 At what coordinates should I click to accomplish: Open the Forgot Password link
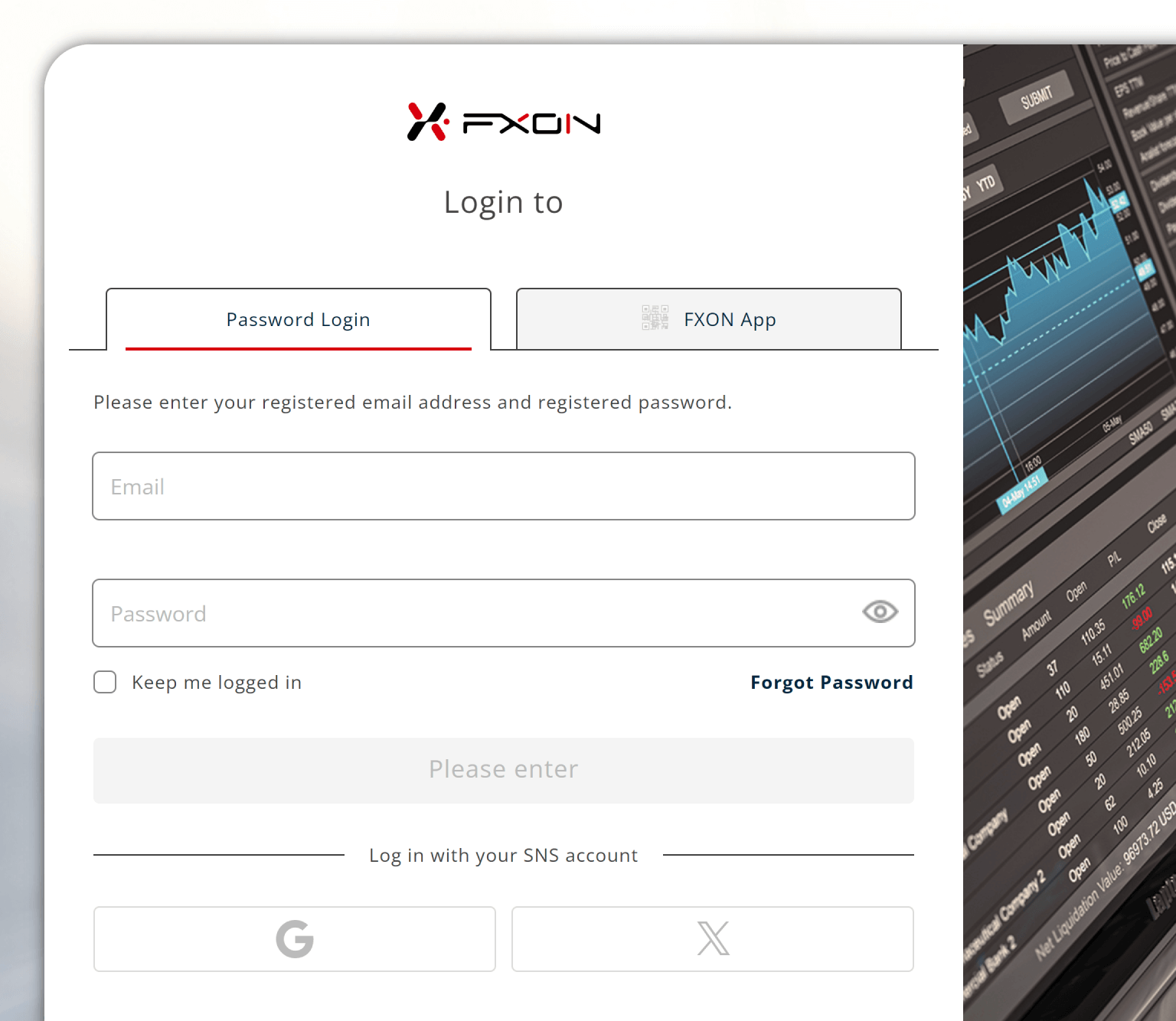tap(831, 682)
